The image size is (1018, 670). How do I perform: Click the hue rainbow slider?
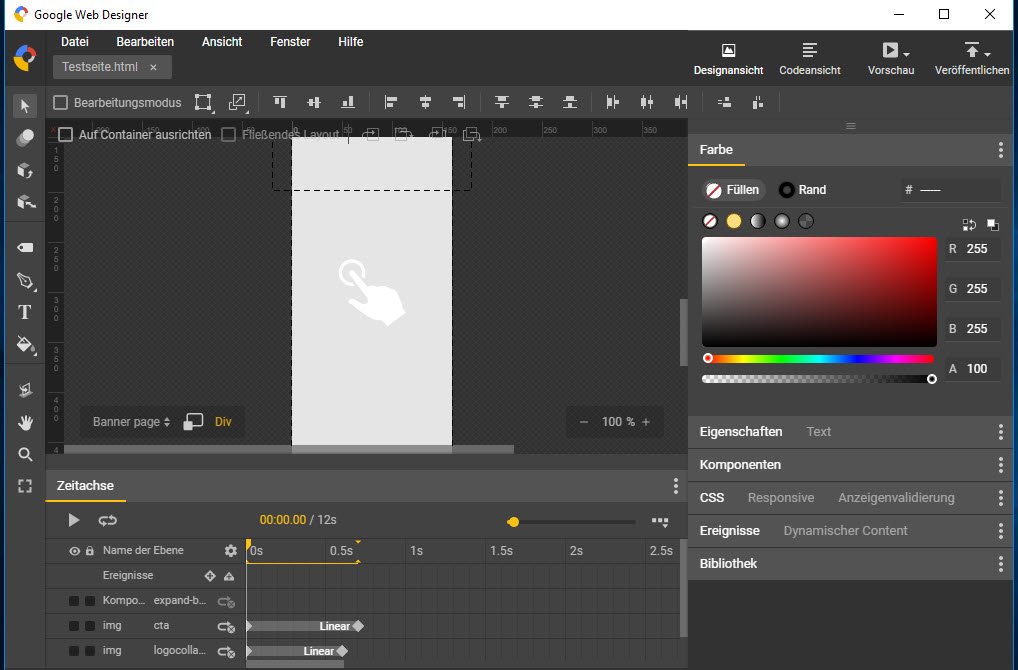coord(818,358)
